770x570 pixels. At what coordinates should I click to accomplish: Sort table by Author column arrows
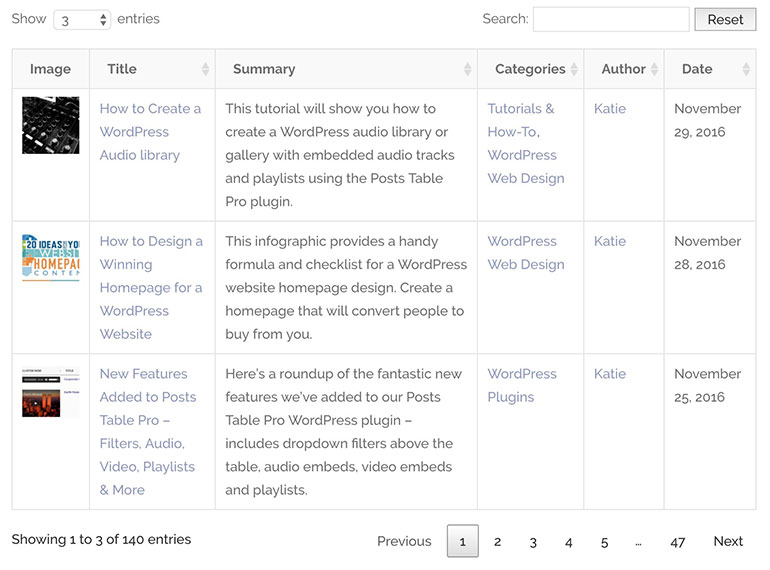[x=654, y=69]
